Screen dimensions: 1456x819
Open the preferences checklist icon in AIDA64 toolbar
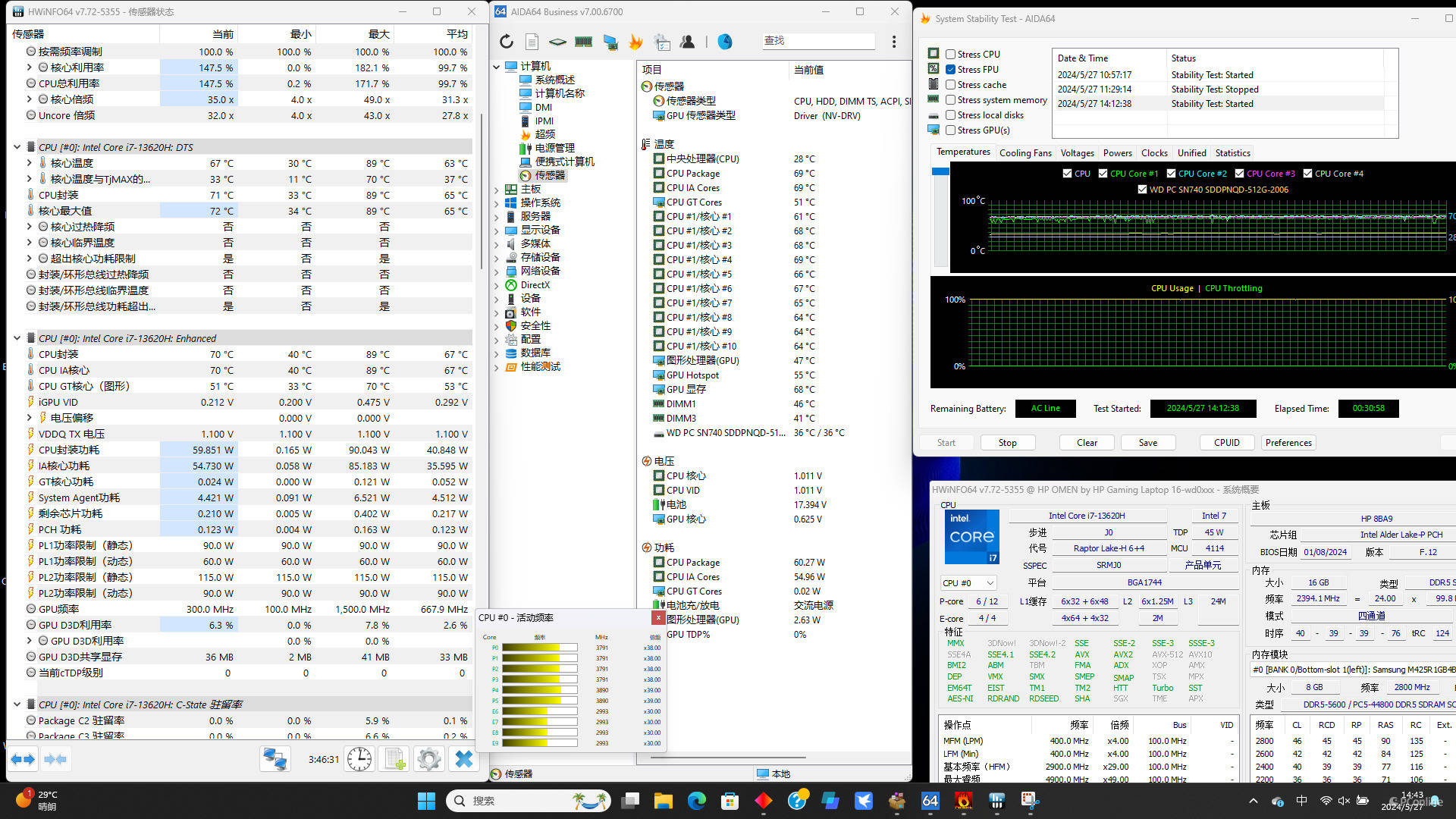(662, 42)
